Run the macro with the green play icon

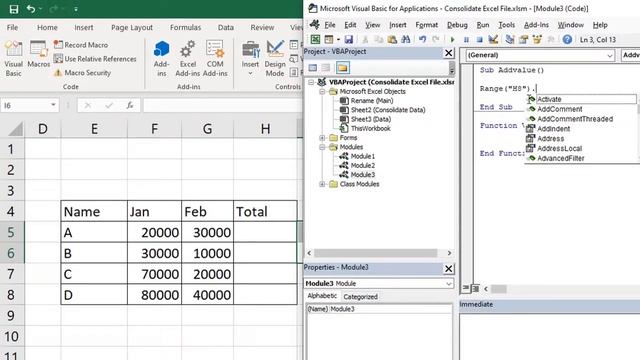coord(452,40)
